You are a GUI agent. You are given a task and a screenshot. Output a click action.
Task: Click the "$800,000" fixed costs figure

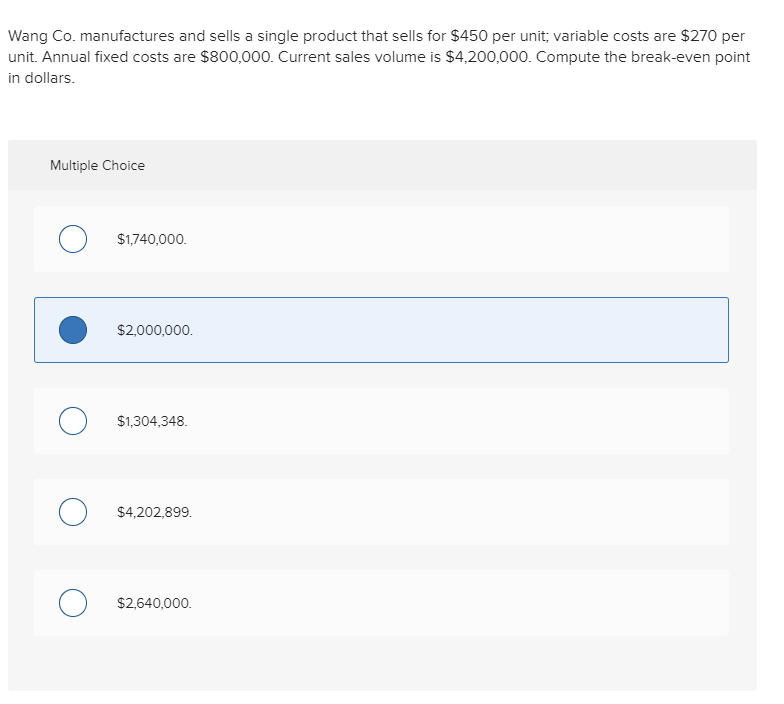pyautogui.click(x=234, y=56)
